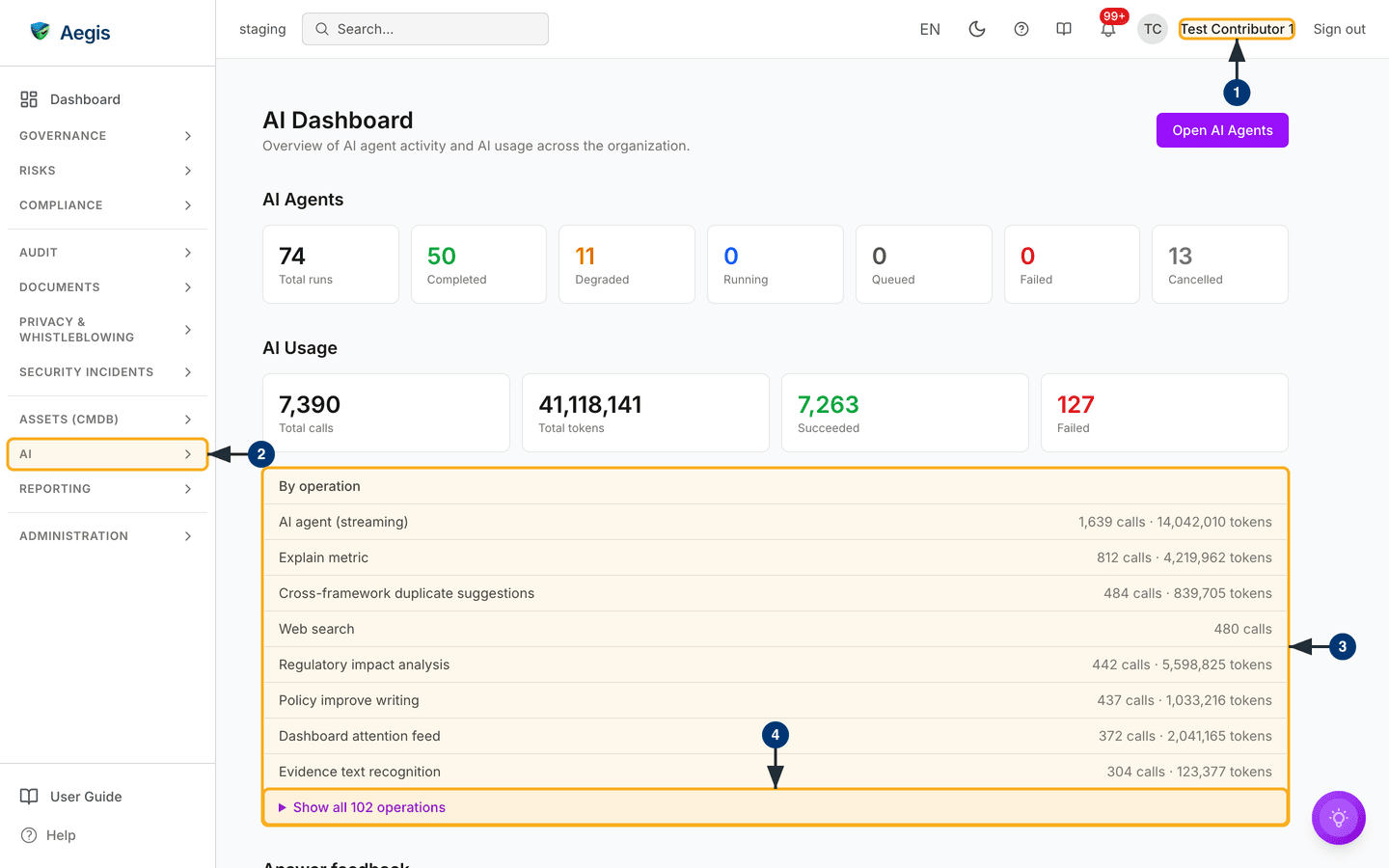Click the Help circle icon in sidebar
The width and height of the screenshot is (1389, 868).
point(29,835)
